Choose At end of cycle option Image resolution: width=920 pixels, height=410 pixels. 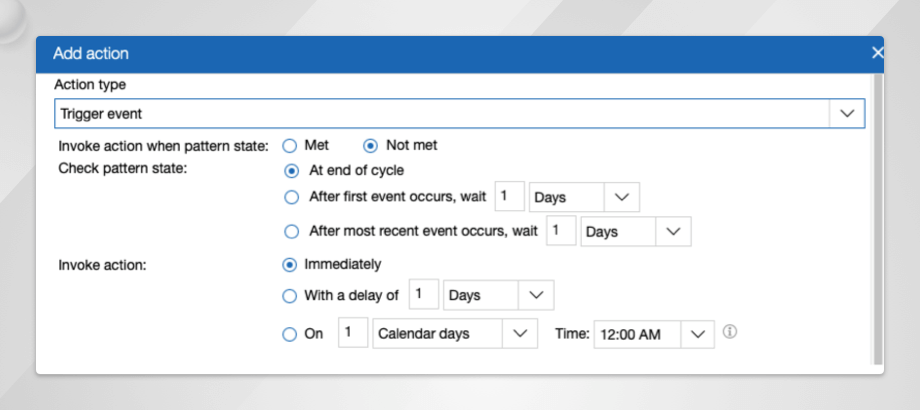click(x=292, y=170)
